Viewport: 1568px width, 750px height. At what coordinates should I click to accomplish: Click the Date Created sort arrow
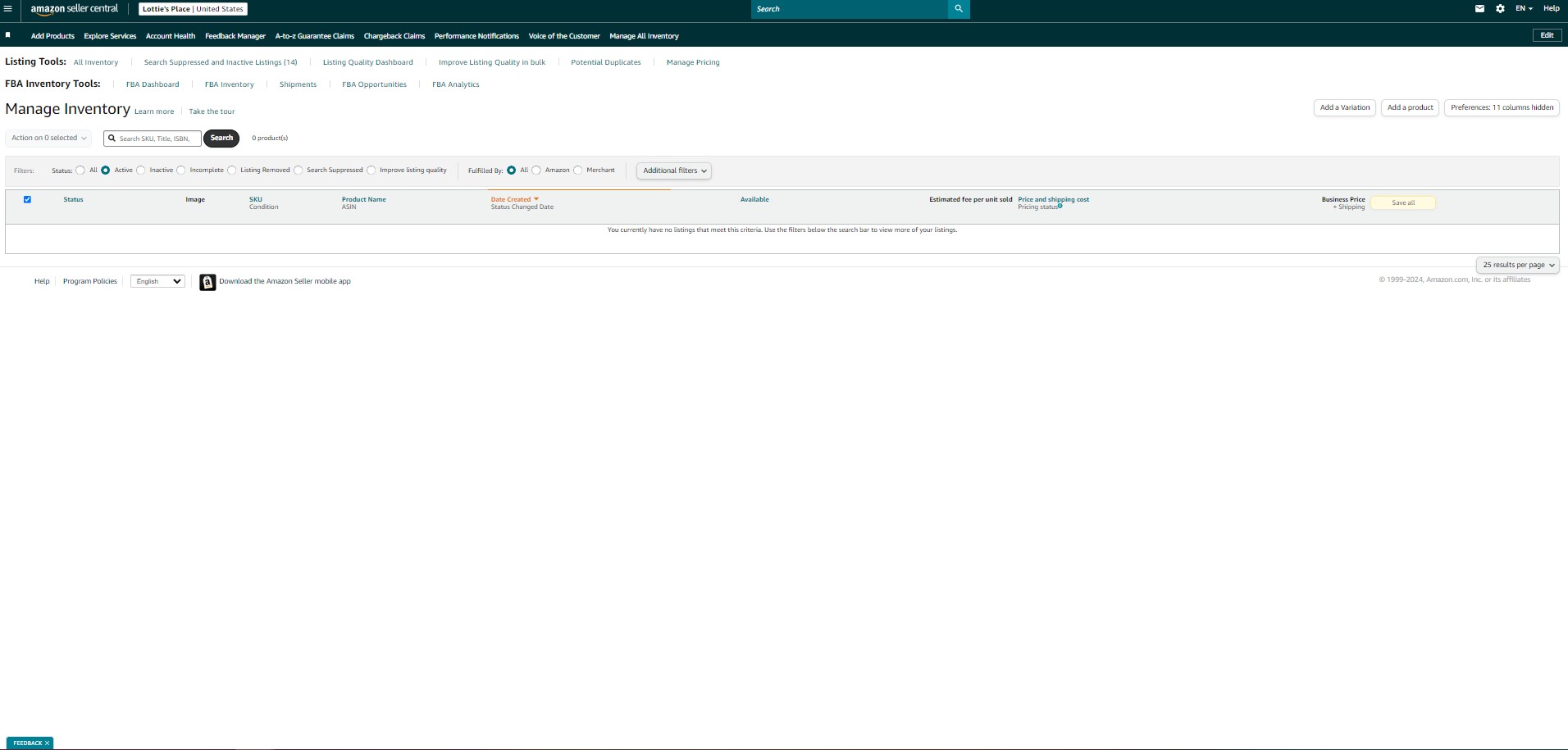click(536, 199)
